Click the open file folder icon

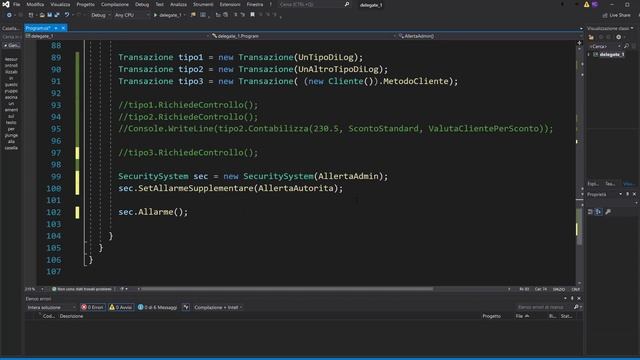pos(42,15)
